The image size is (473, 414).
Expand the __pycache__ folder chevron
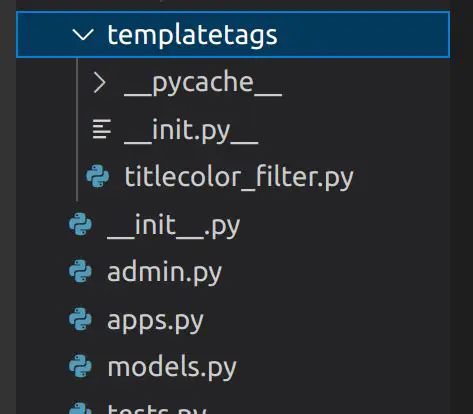tap(99, 83)
